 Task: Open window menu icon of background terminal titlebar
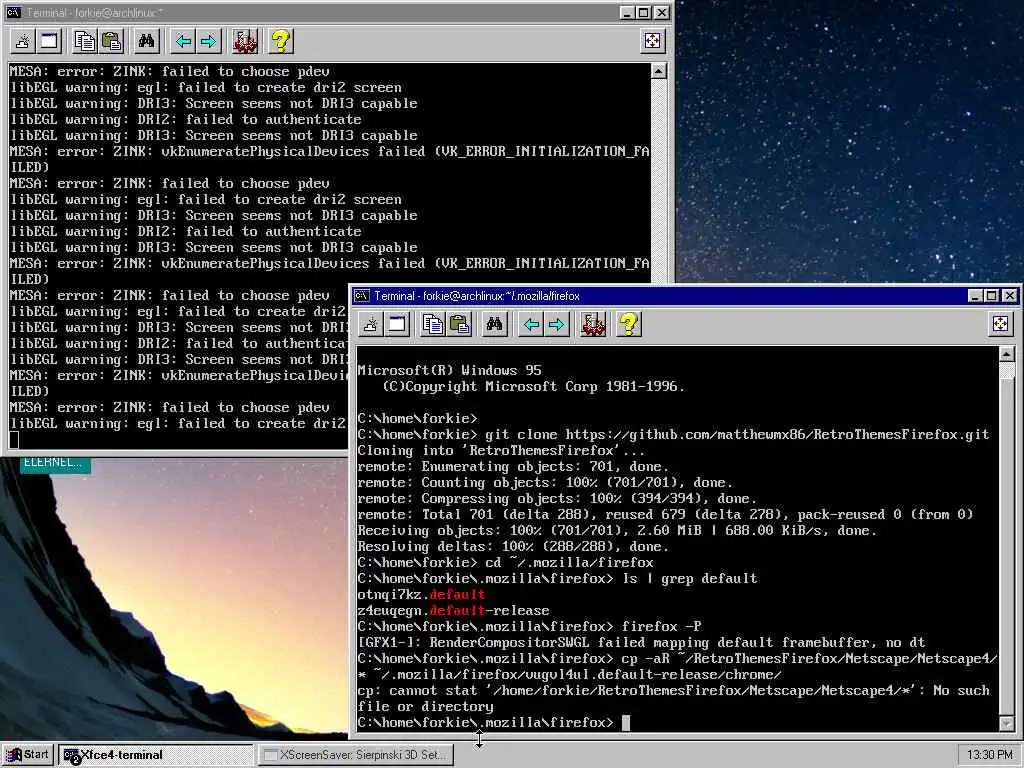point(13,12)
